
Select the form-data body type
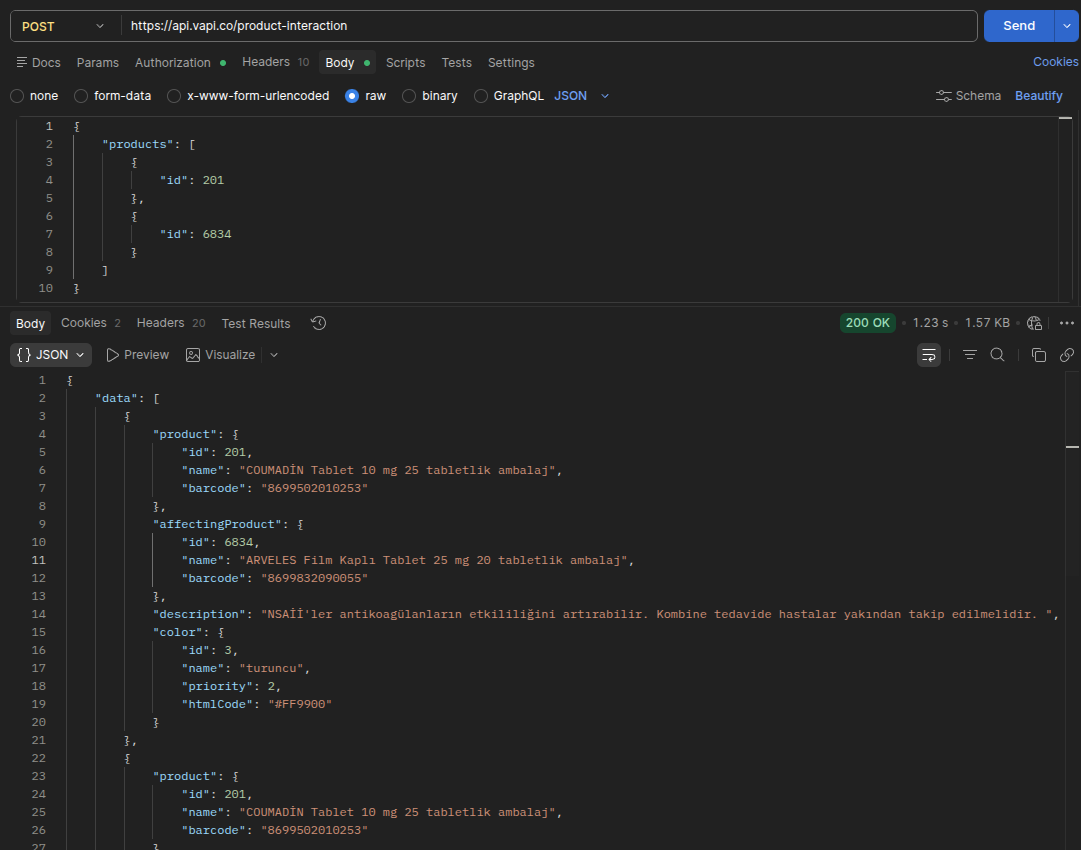112,96
